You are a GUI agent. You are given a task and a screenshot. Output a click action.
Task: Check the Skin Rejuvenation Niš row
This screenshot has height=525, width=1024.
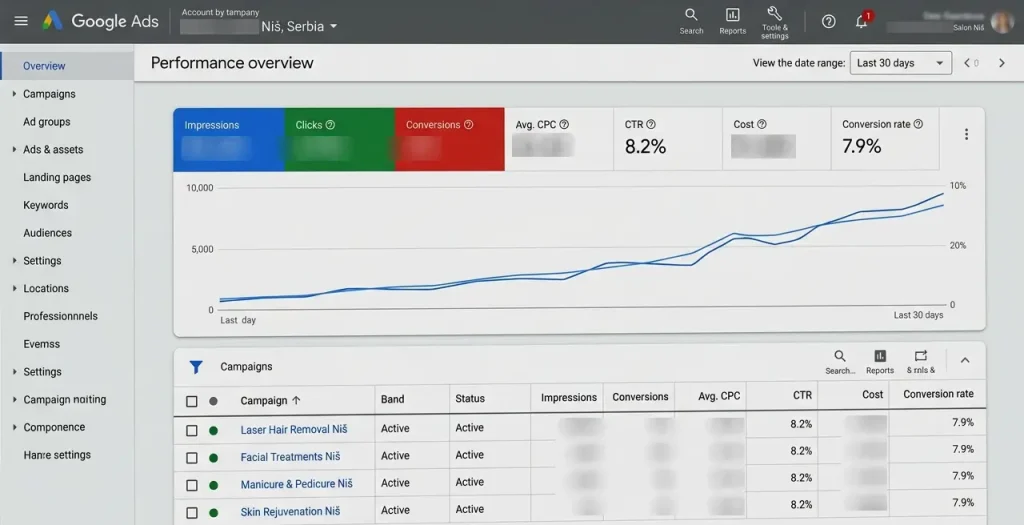pos(191,513)
